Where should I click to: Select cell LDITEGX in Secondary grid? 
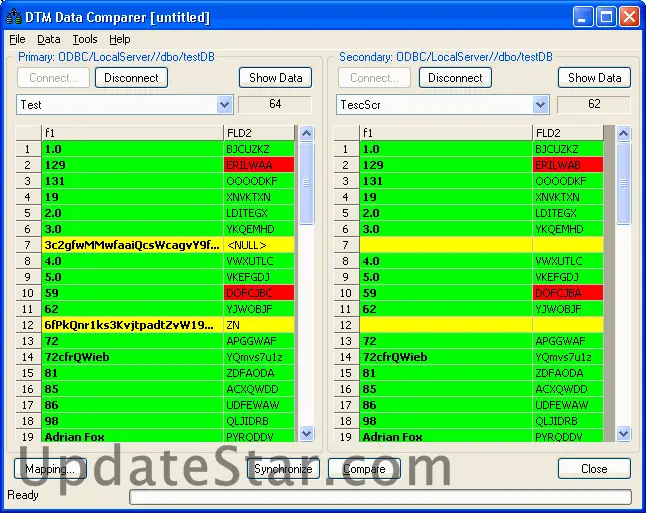pos(568,213)
